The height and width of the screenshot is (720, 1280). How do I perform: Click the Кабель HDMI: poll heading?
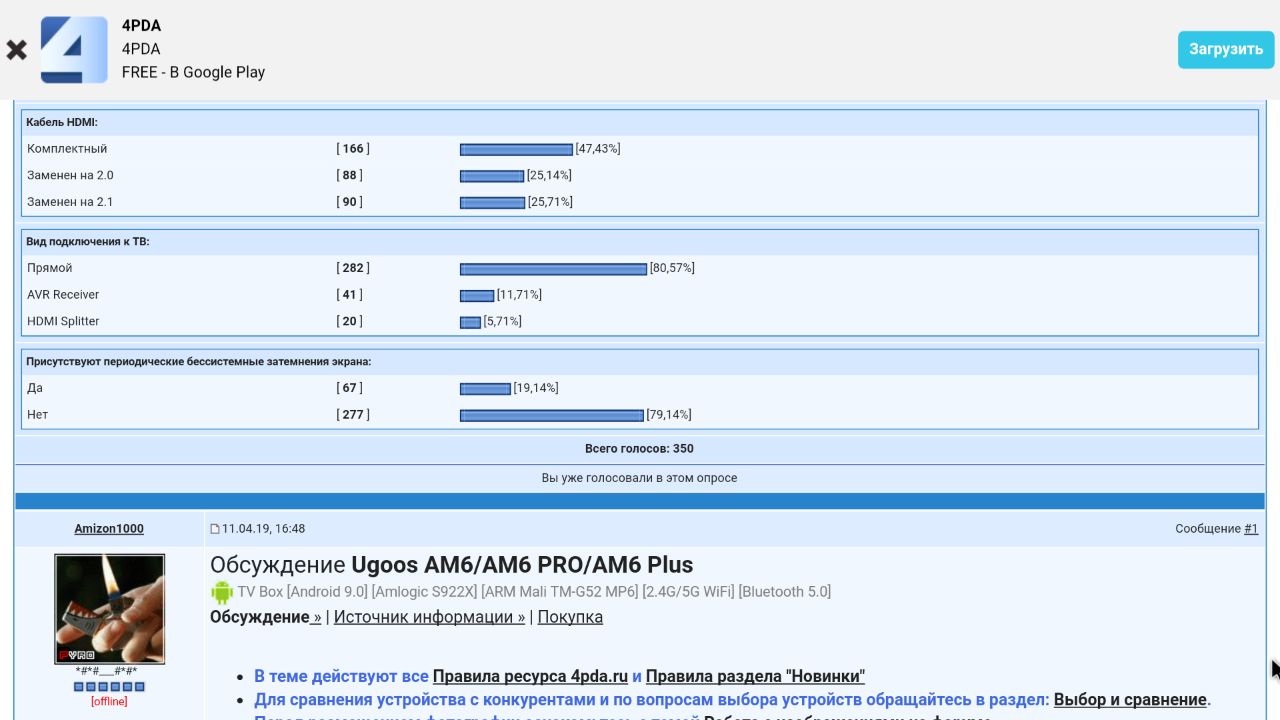[x=62, y=122]
